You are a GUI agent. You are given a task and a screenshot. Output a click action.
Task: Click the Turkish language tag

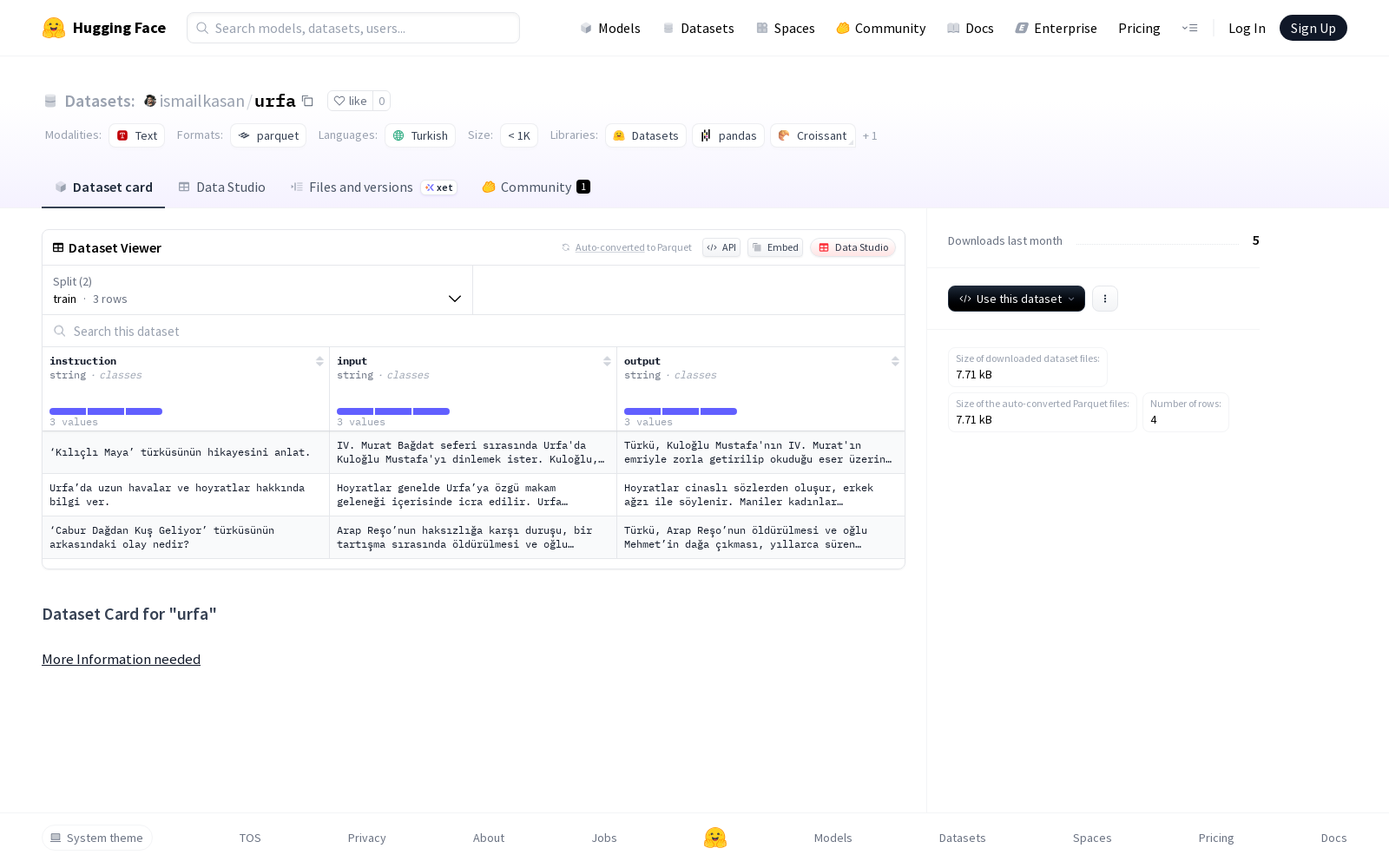[420, 135]
